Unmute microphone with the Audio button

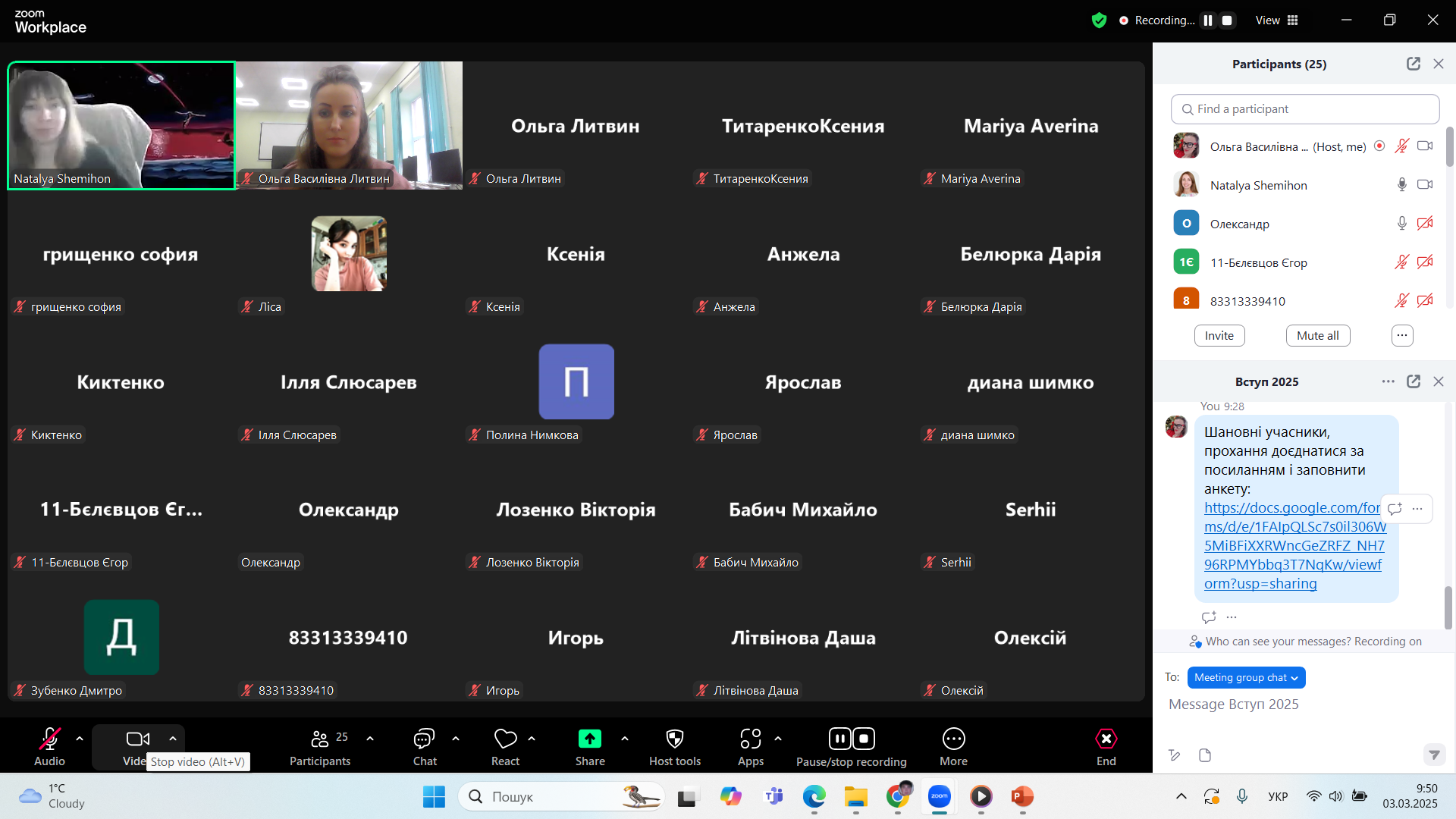(49, 746)
